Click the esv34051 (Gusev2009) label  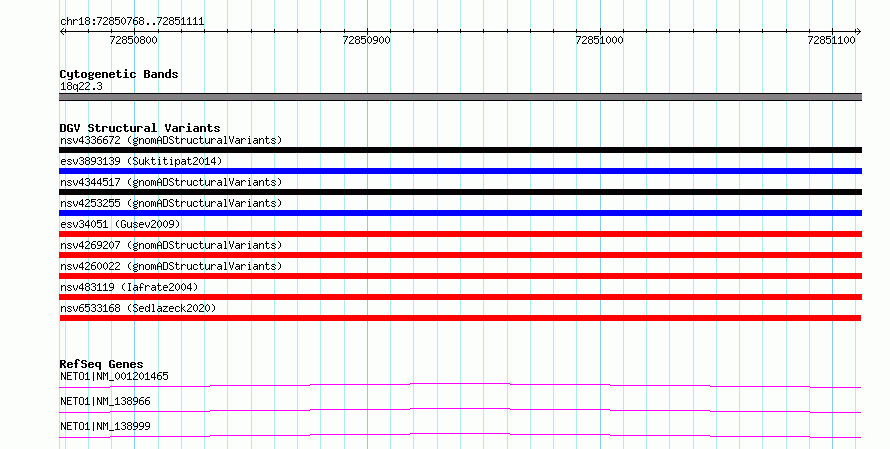click(x=120, y=224)
